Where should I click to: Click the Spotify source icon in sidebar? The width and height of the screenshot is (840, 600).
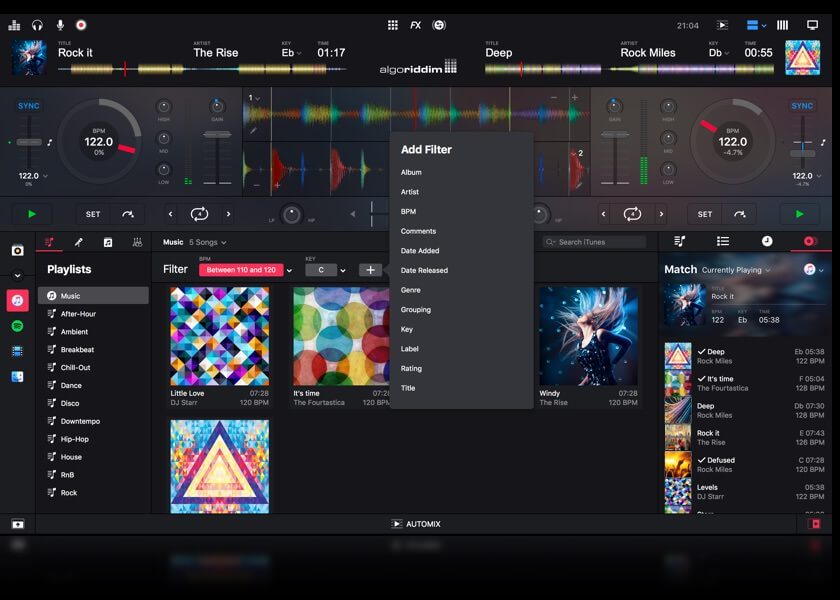click(18, 325)
